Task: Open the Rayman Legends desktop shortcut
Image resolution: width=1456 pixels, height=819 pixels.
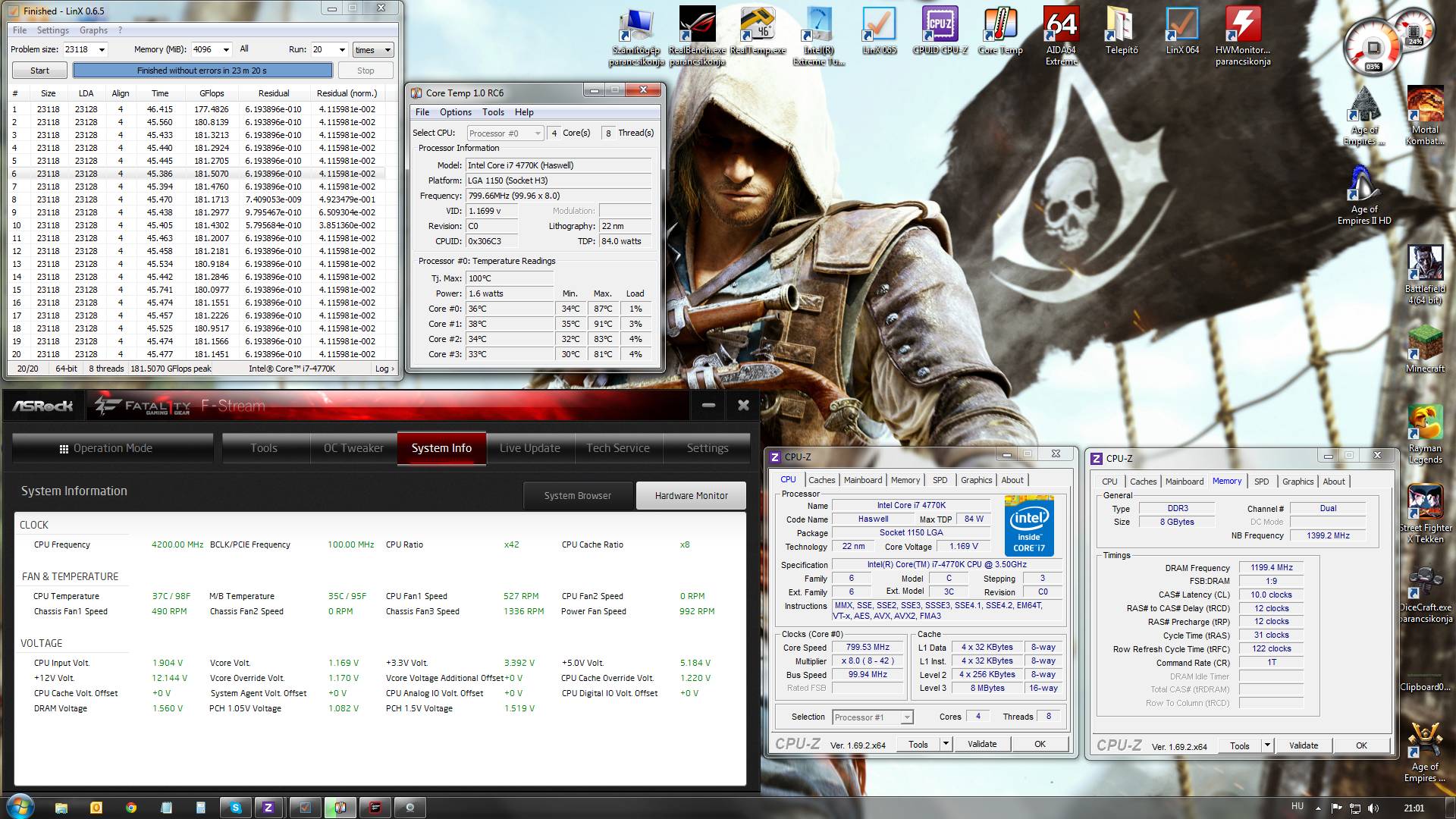Action: [1425, 434]
